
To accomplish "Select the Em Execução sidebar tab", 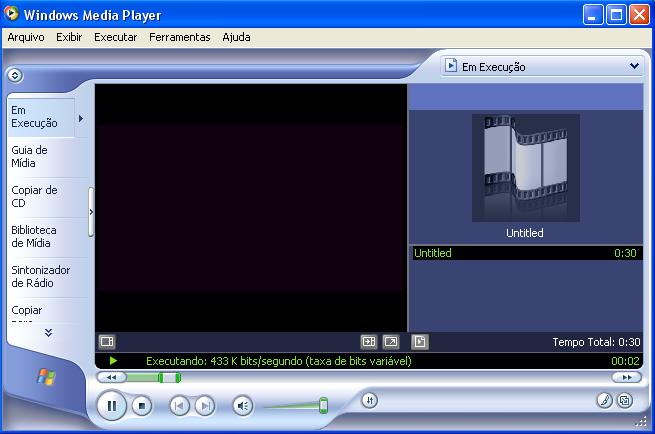I will (x=41, y=117).
